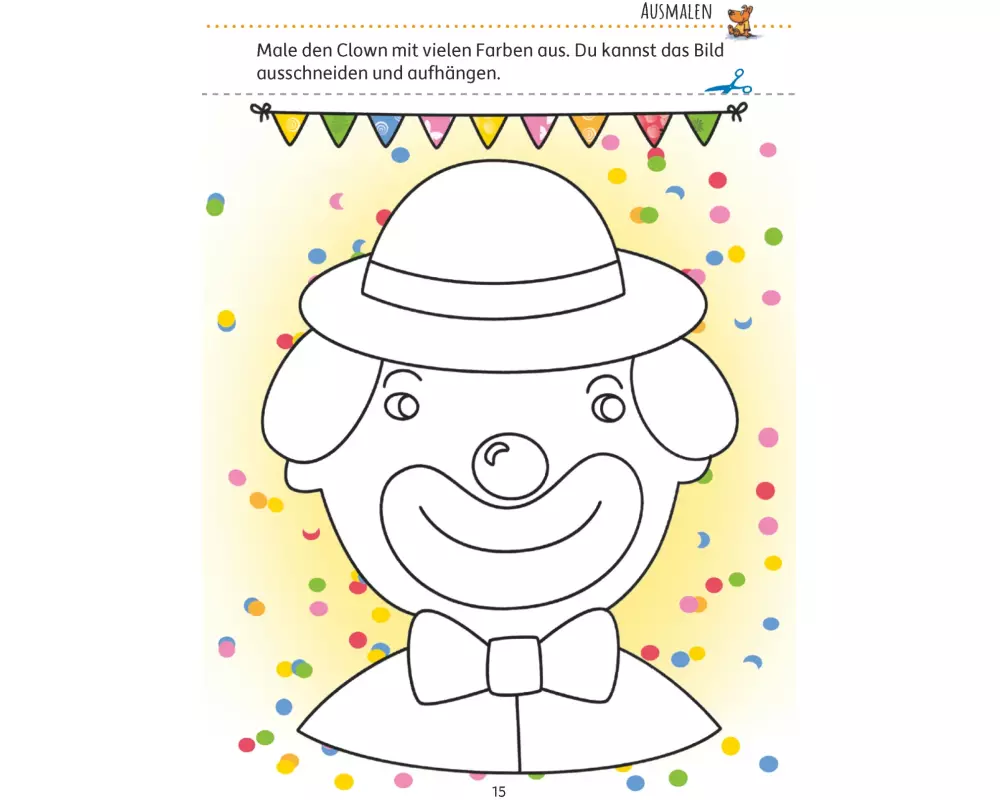Click the left wing of the bow tie
The width and height of the screenshot is (1000, 800).
coord(448,658)
